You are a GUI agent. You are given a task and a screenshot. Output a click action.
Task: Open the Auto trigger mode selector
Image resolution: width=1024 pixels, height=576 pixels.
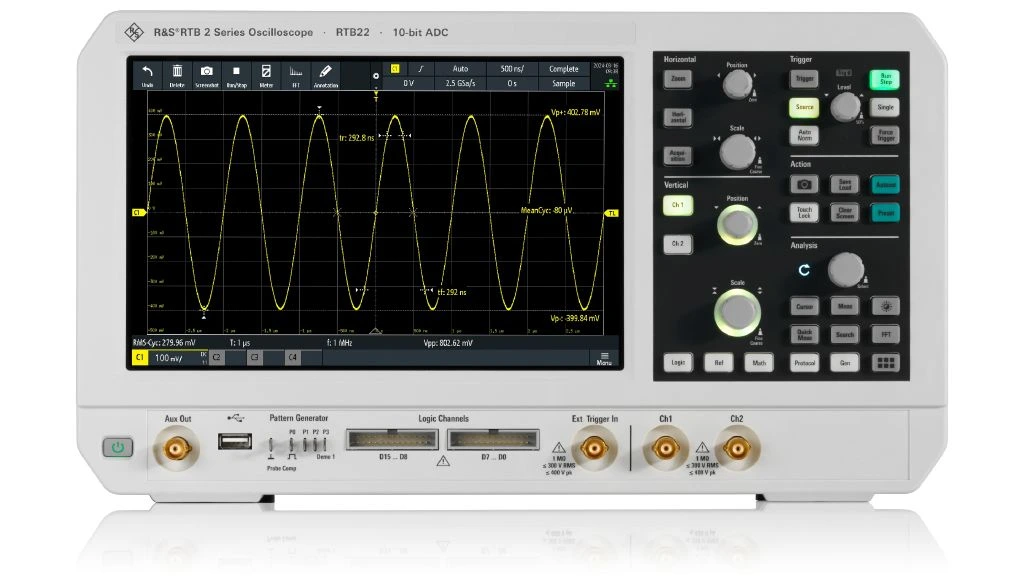pyautogui.click(x=459, y=69)
